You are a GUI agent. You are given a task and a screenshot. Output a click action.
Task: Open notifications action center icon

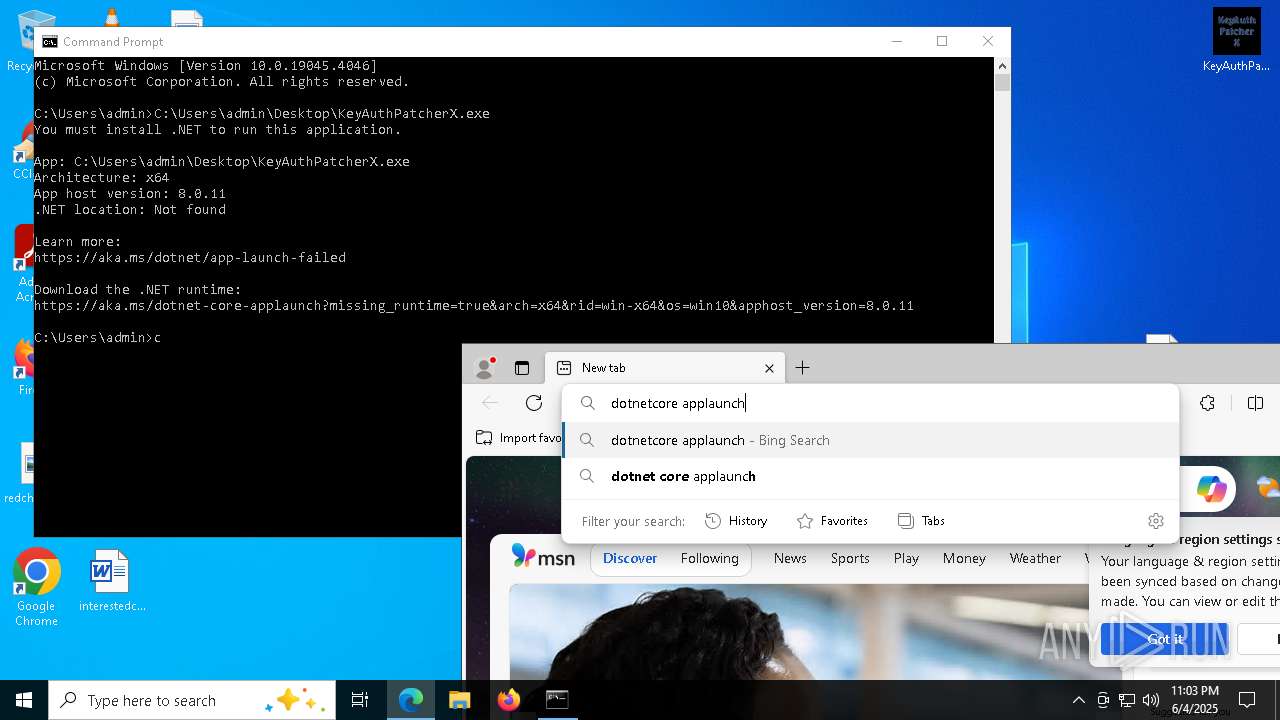[x=1247, y=700]
